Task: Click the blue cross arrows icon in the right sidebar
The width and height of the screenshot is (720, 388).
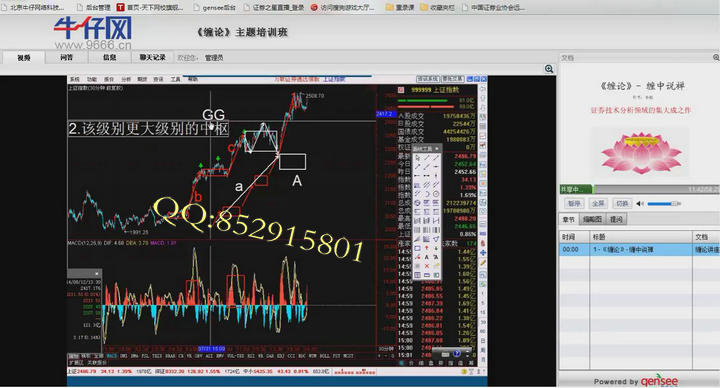Action: pyautogui.click(x=483, y=253)
